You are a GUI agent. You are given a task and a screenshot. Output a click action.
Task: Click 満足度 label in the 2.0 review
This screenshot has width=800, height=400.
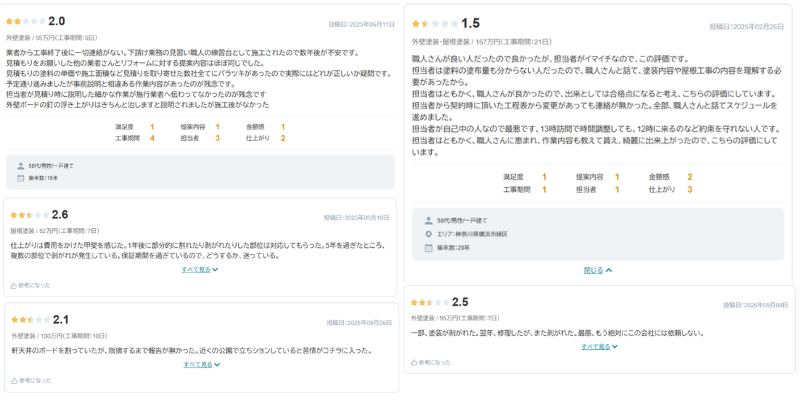124,127
